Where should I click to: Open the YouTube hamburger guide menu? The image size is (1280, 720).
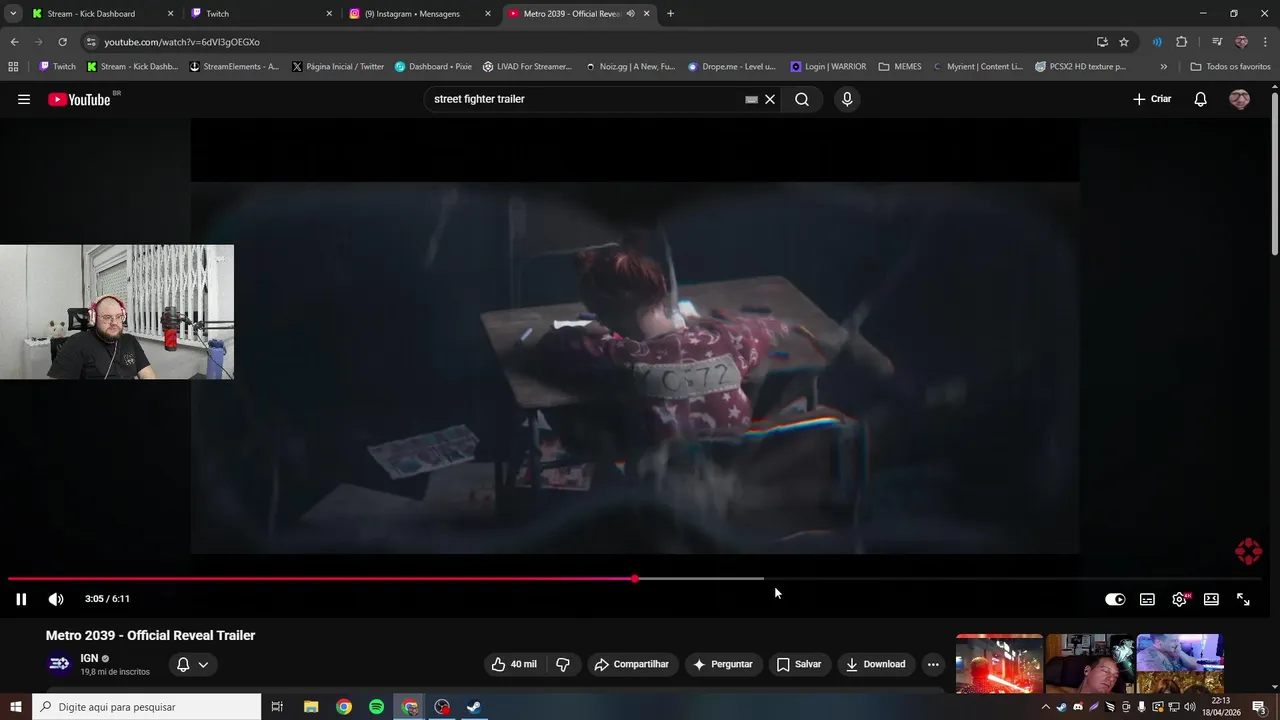[x=24, y=99]
